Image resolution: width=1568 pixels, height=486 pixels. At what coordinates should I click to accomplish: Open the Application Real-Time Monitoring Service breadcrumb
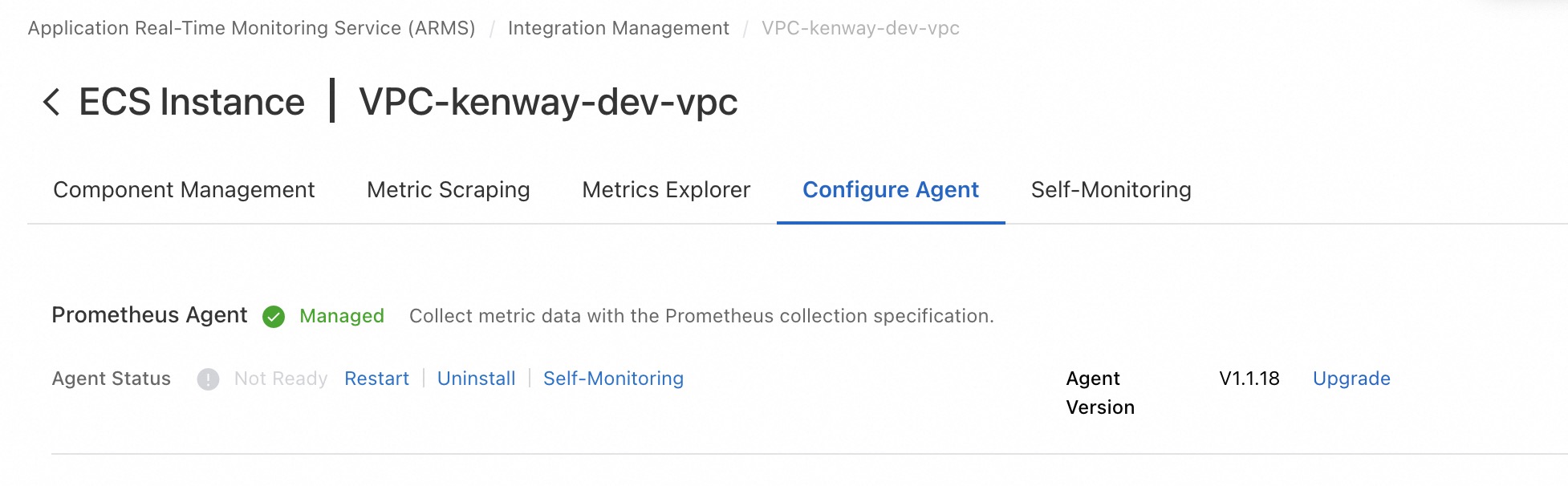click(x=251, y=28)
